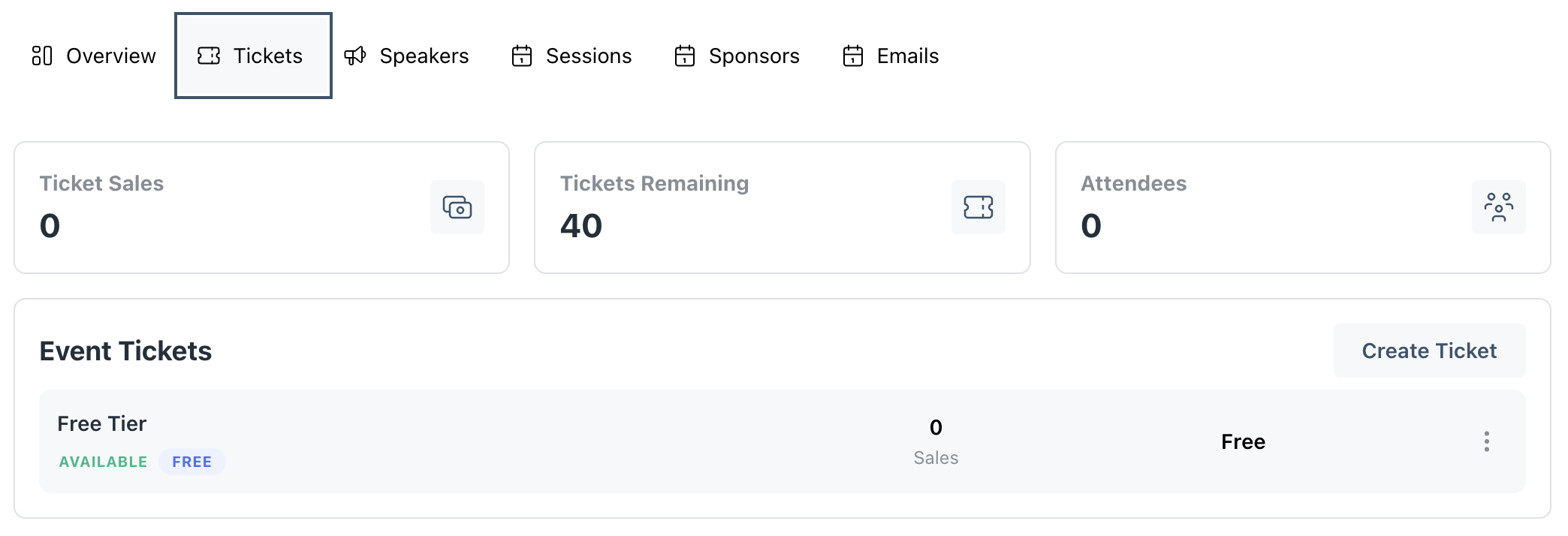Screen dimensions: 1568x536
Task: Click the calendar icon beside Sessions
Action: pyautogui.click(x=522, y=56)
